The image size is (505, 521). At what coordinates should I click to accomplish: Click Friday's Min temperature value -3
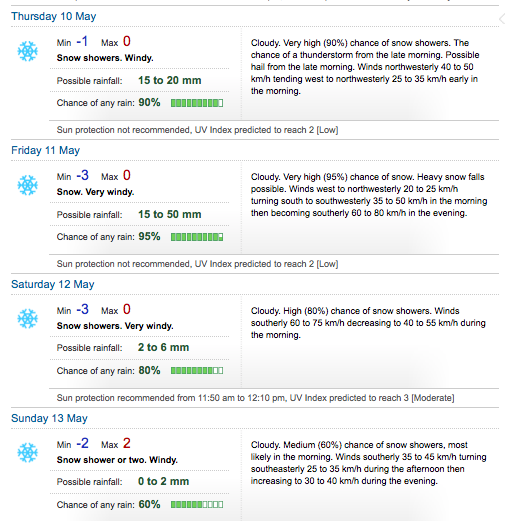point(83,175)
